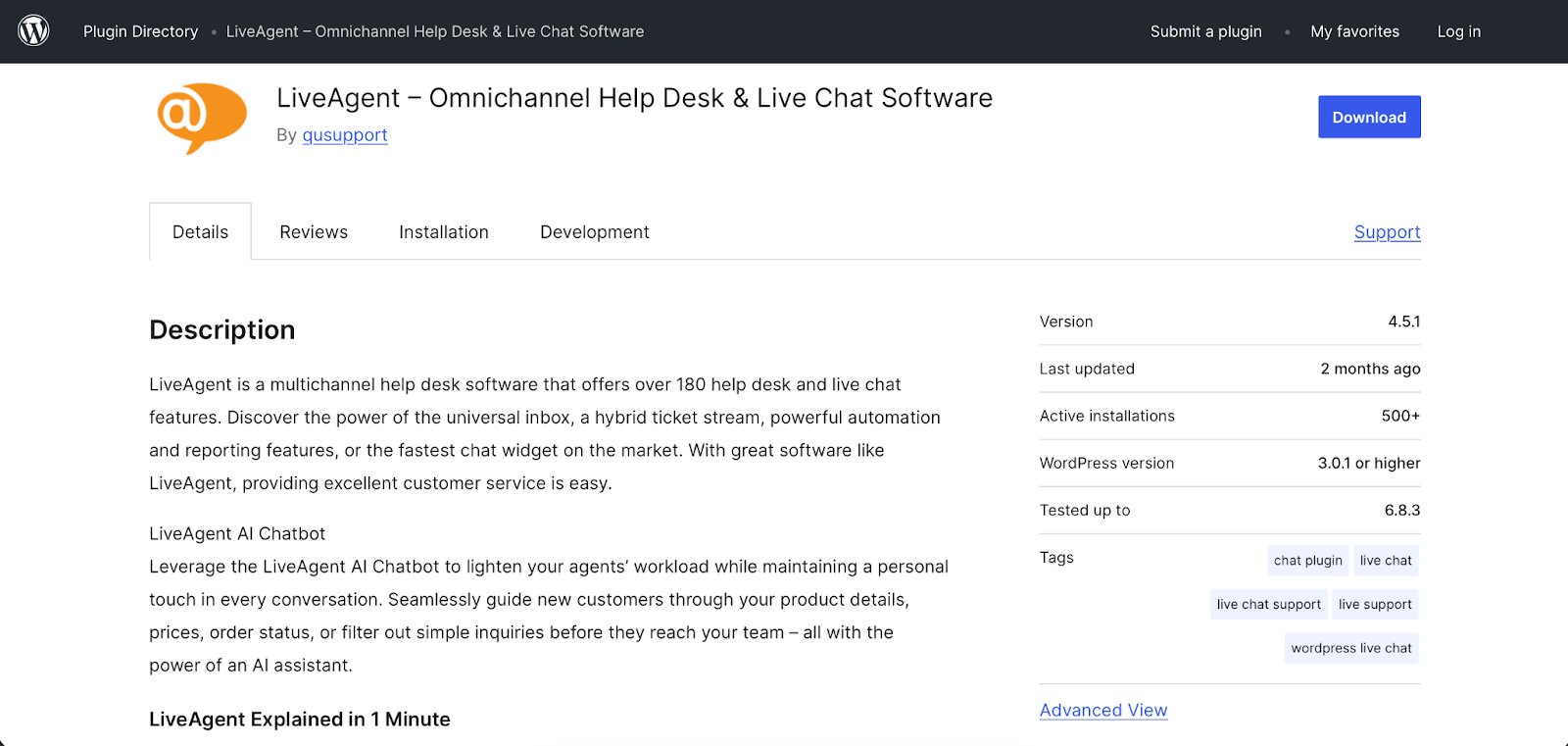
Task: Click the live support tag
Action: coord(1375,605)
